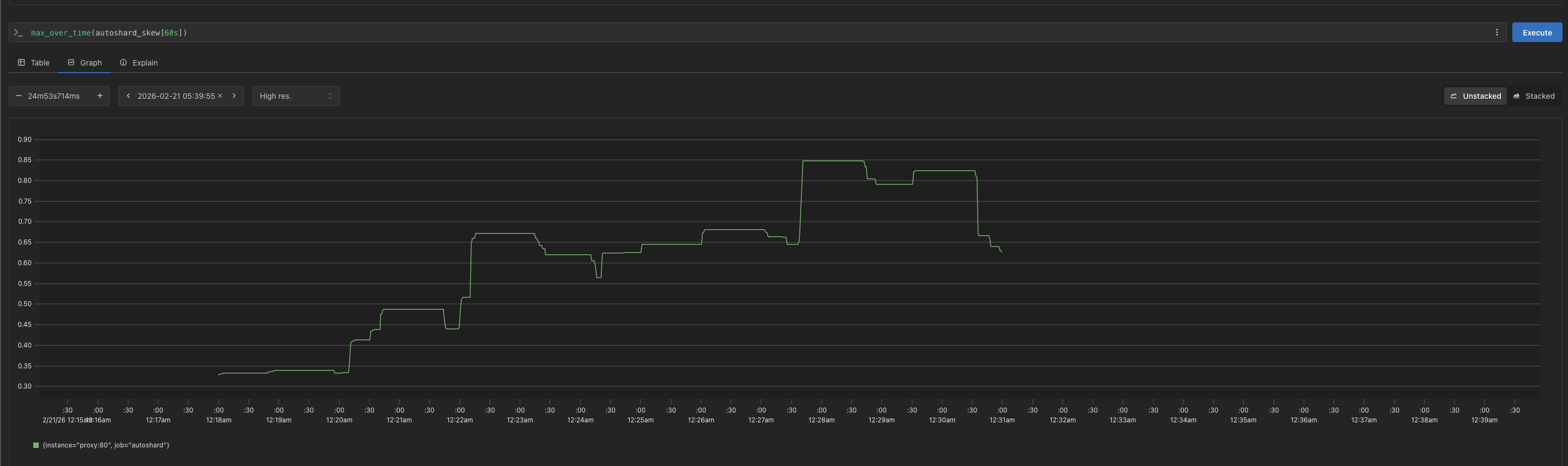1568x466 pixels.
Task: Increase the time range with plus icon
Action: (100, 96)
